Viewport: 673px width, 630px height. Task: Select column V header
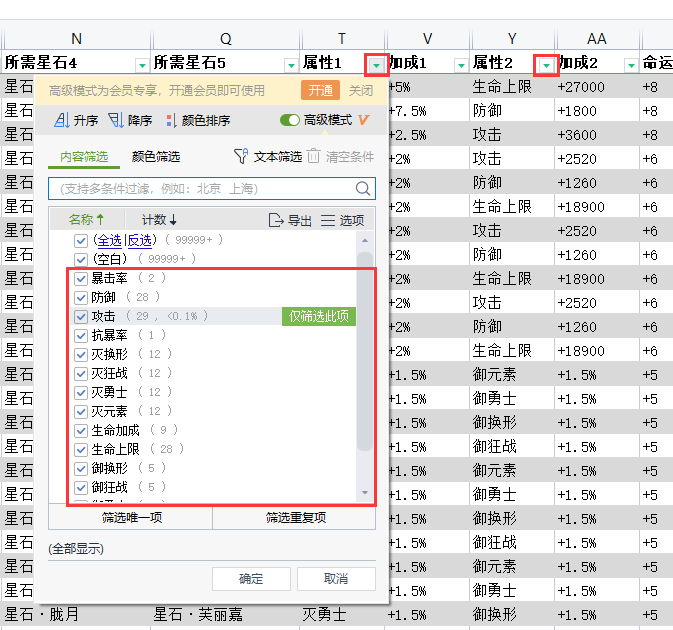(x=427, y=39)
